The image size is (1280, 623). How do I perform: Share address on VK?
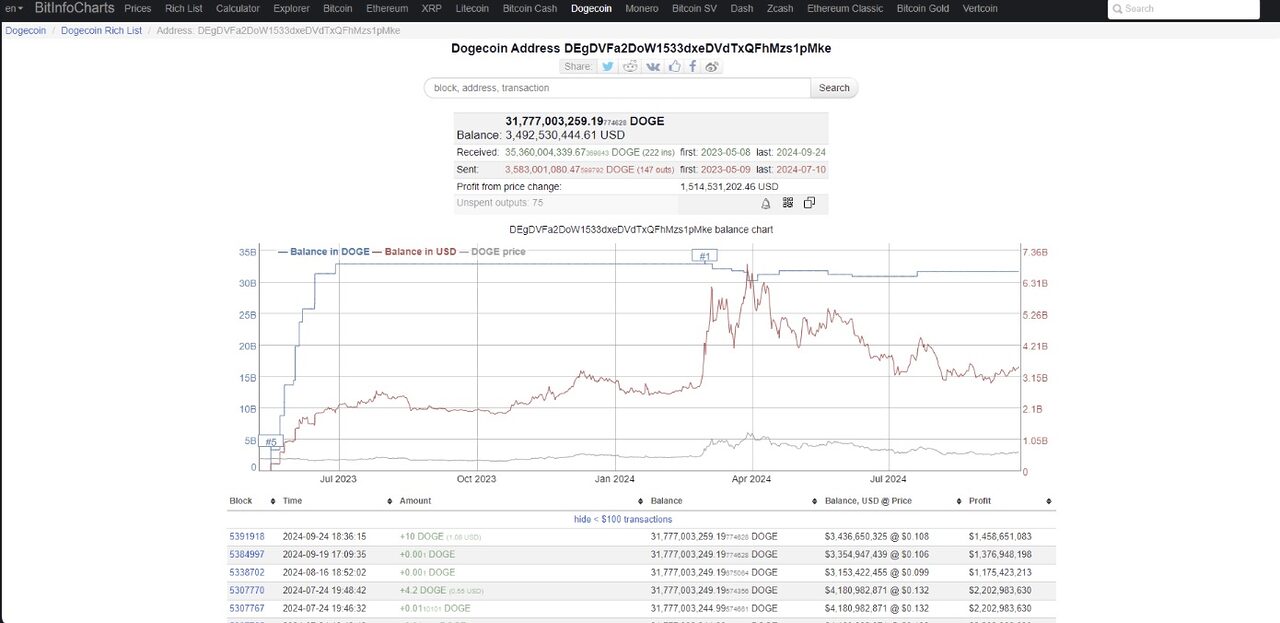[653, 66]
